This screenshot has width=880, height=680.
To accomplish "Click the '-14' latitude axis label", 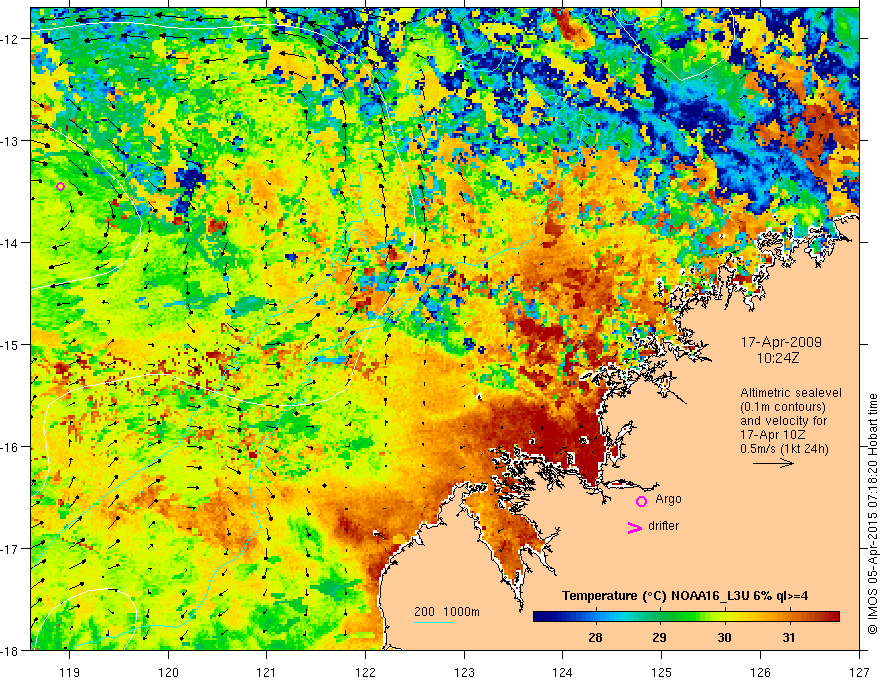I will tap(11, 243).
